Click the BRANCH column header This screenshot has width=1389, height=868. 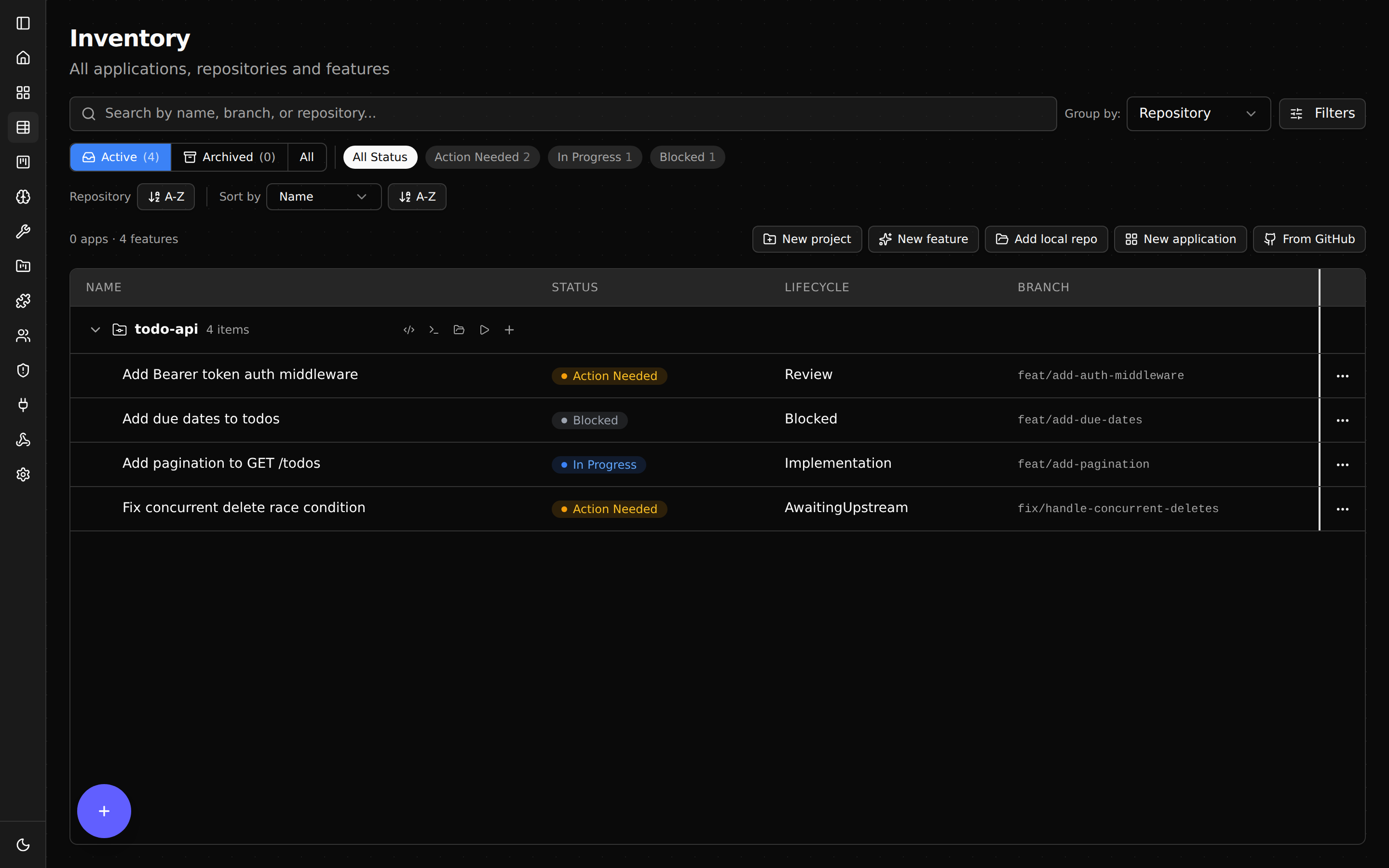click(1043, 287)
